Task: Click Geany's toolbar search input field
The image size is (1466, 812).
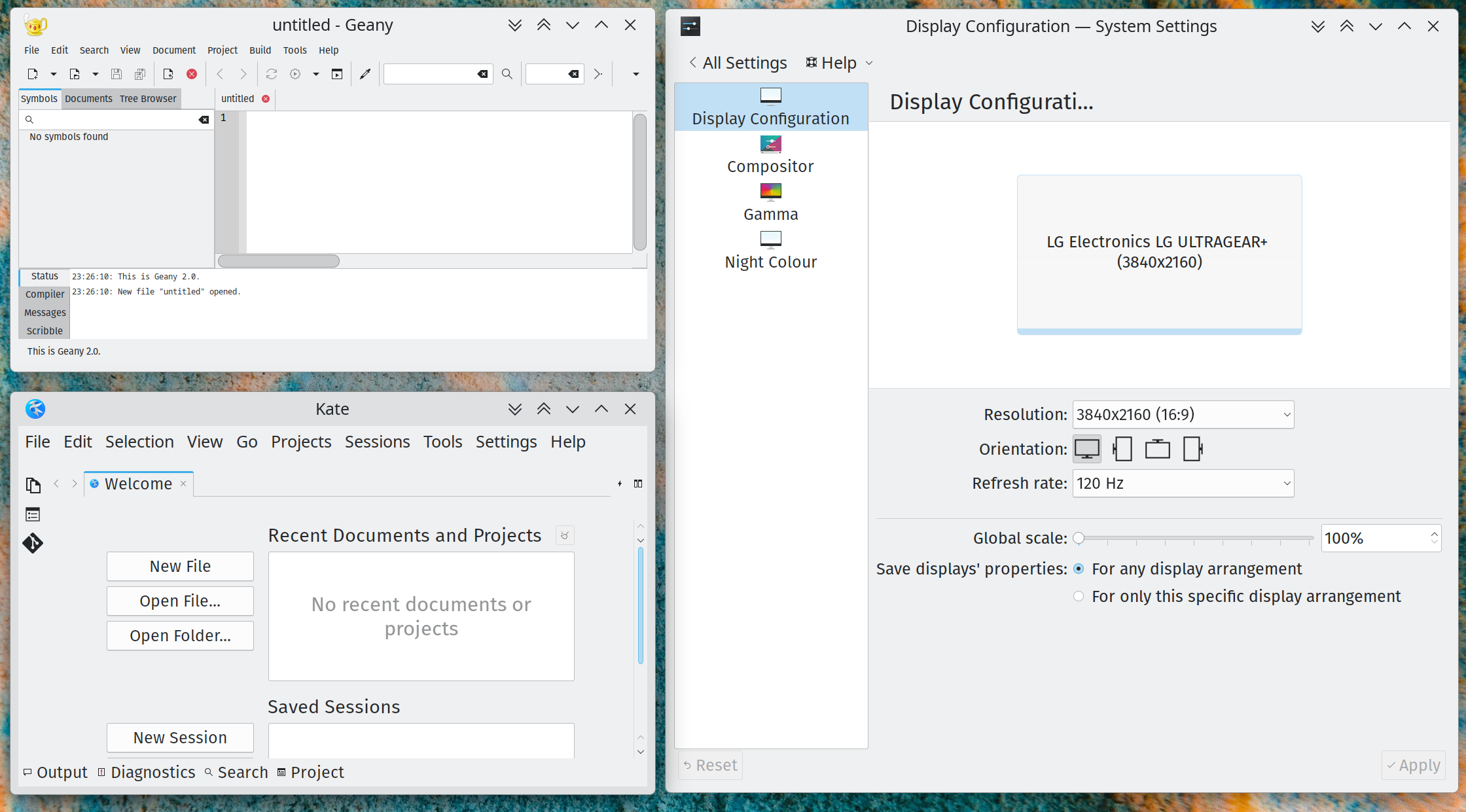Action: pyautogui.click(x=431, y=74)
